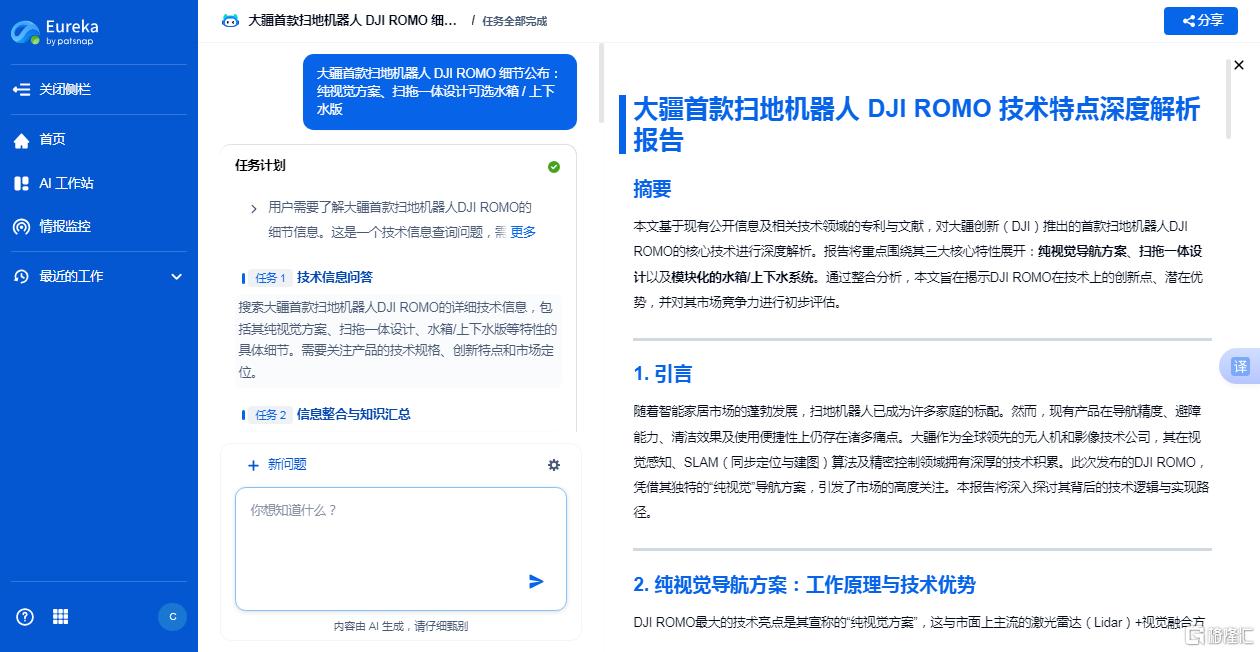Send message with paper plane icon
1260x652 pixels.
click(x=536, y=581)
